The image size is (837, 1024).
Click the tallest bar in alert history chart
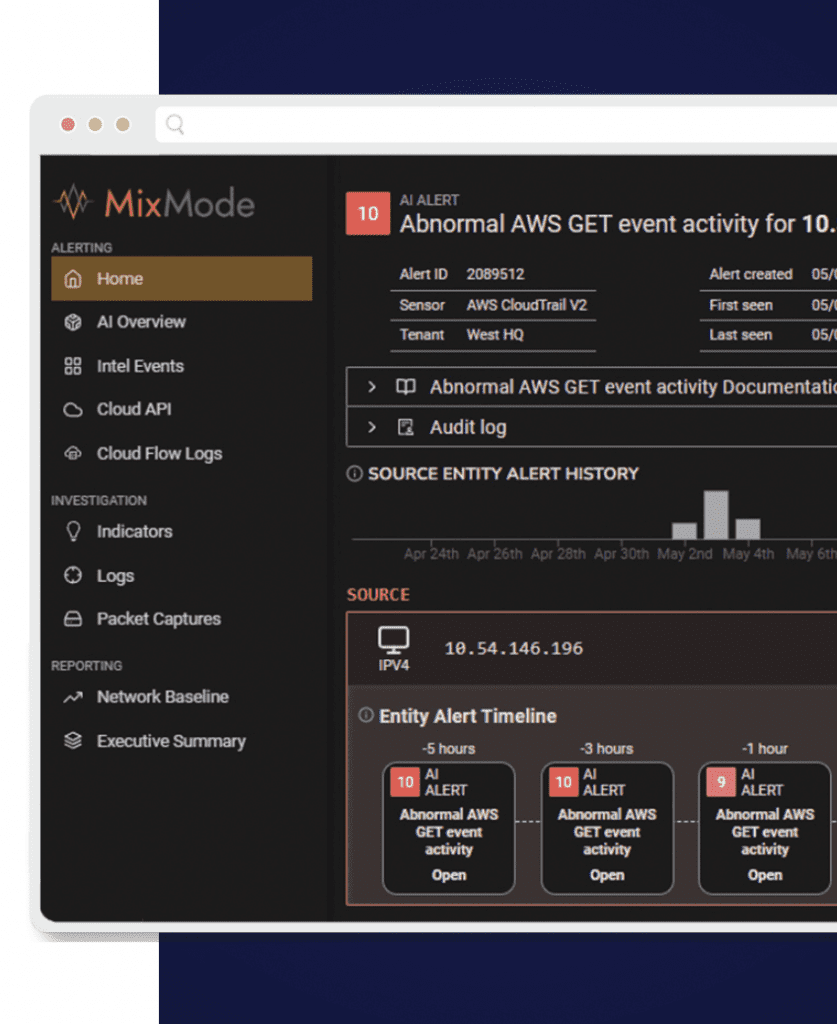tap(716, 515)
